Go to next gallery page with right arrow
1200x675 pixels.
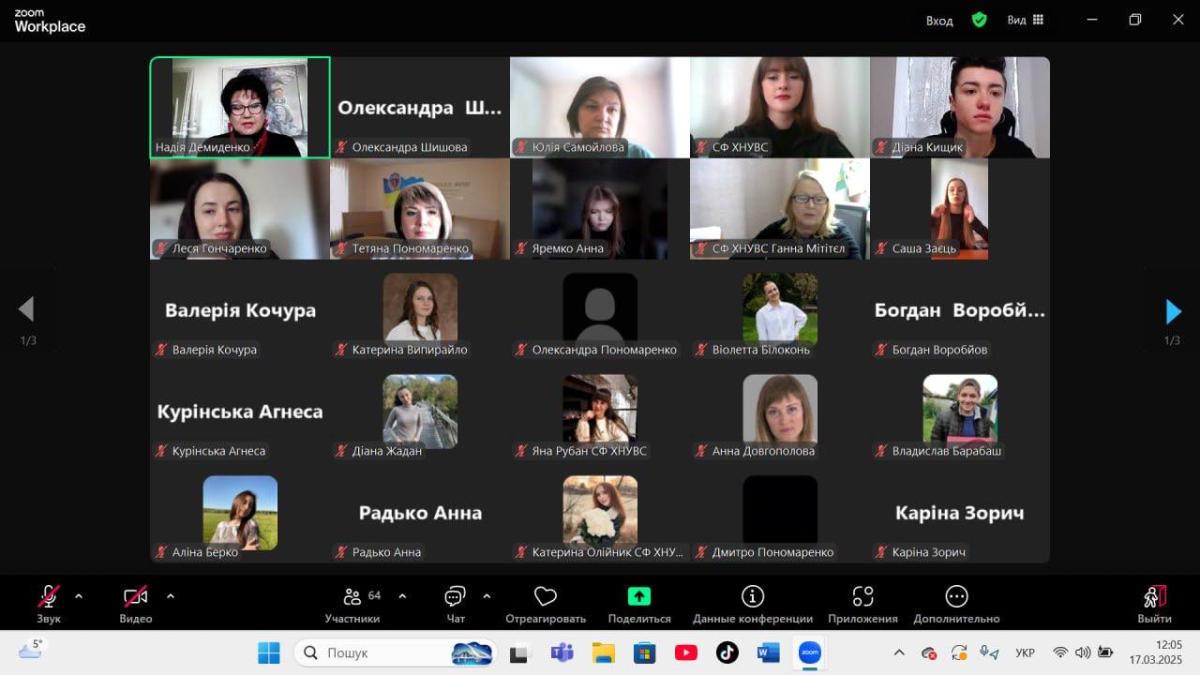click(1173, 312)
